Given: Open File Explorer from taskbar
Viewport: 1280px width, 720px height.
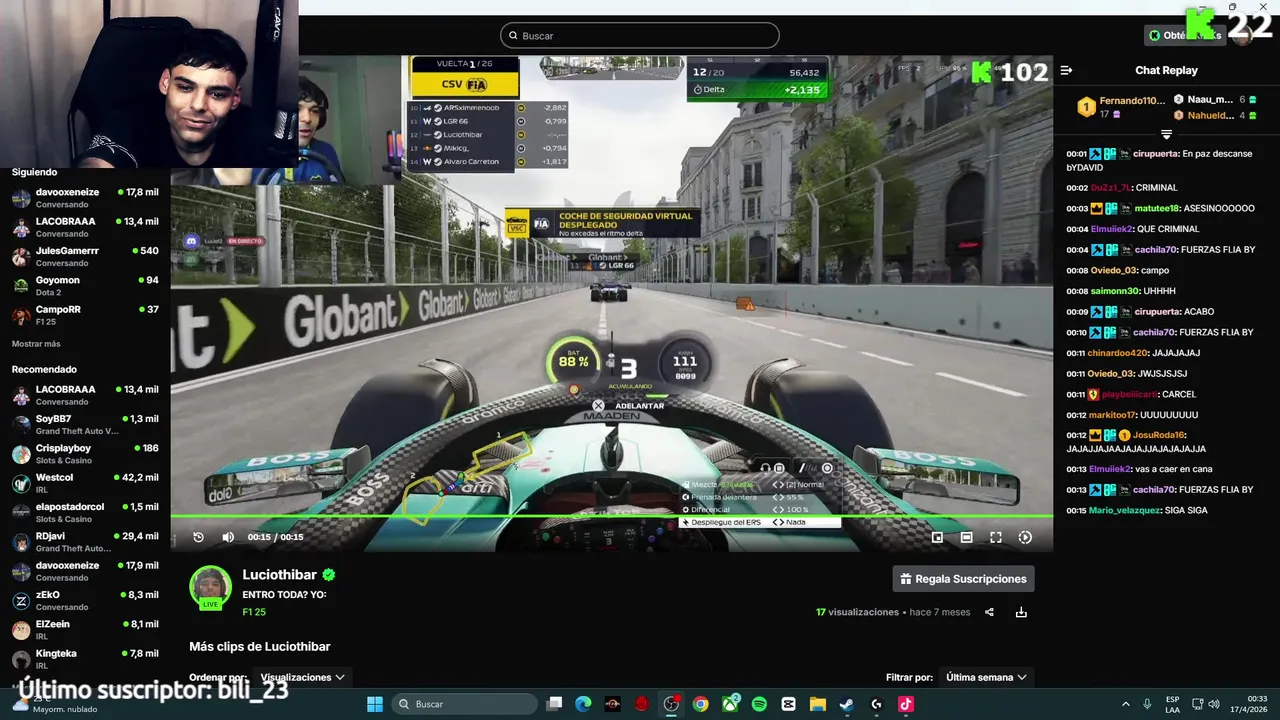Looking at the screenshot, I should (817, 704).
